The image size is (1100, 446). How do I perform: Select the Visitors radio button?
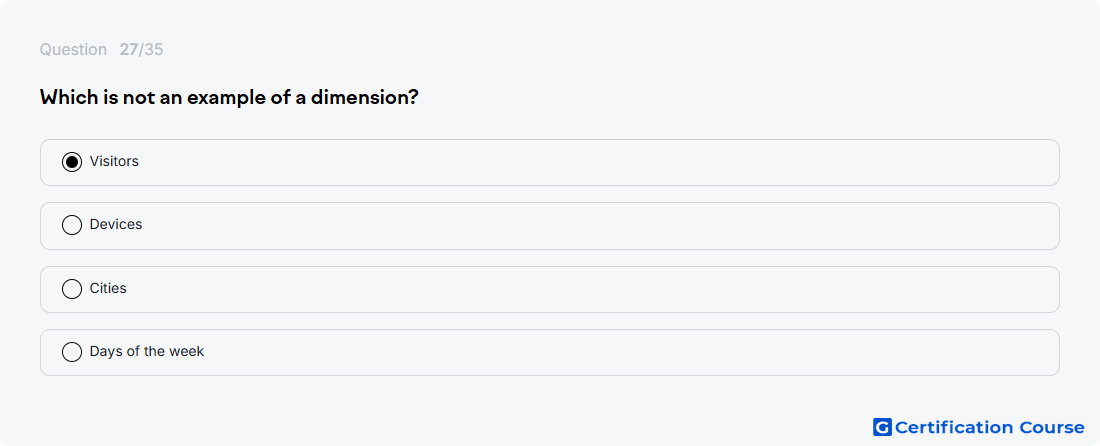[72, 162]
